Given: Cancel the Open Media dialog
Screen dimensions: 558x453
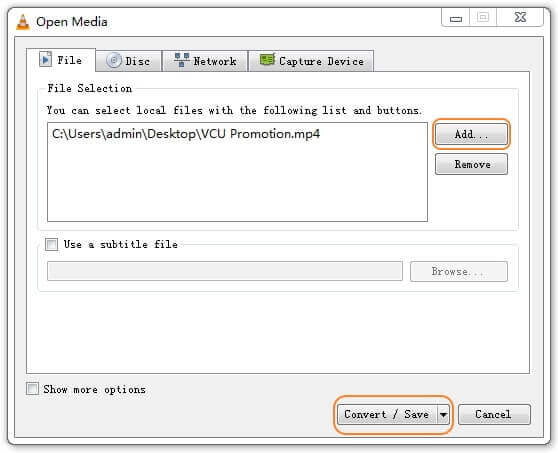Looking at the screenshot, I should tap(494, 415).
